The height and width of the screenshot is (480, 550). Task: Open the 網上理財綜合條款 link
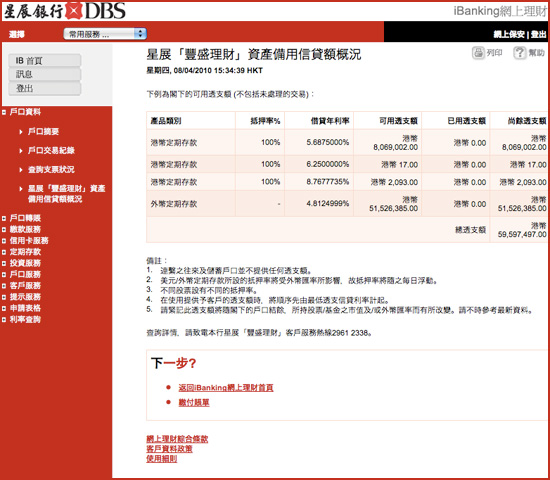click(177, 439)
